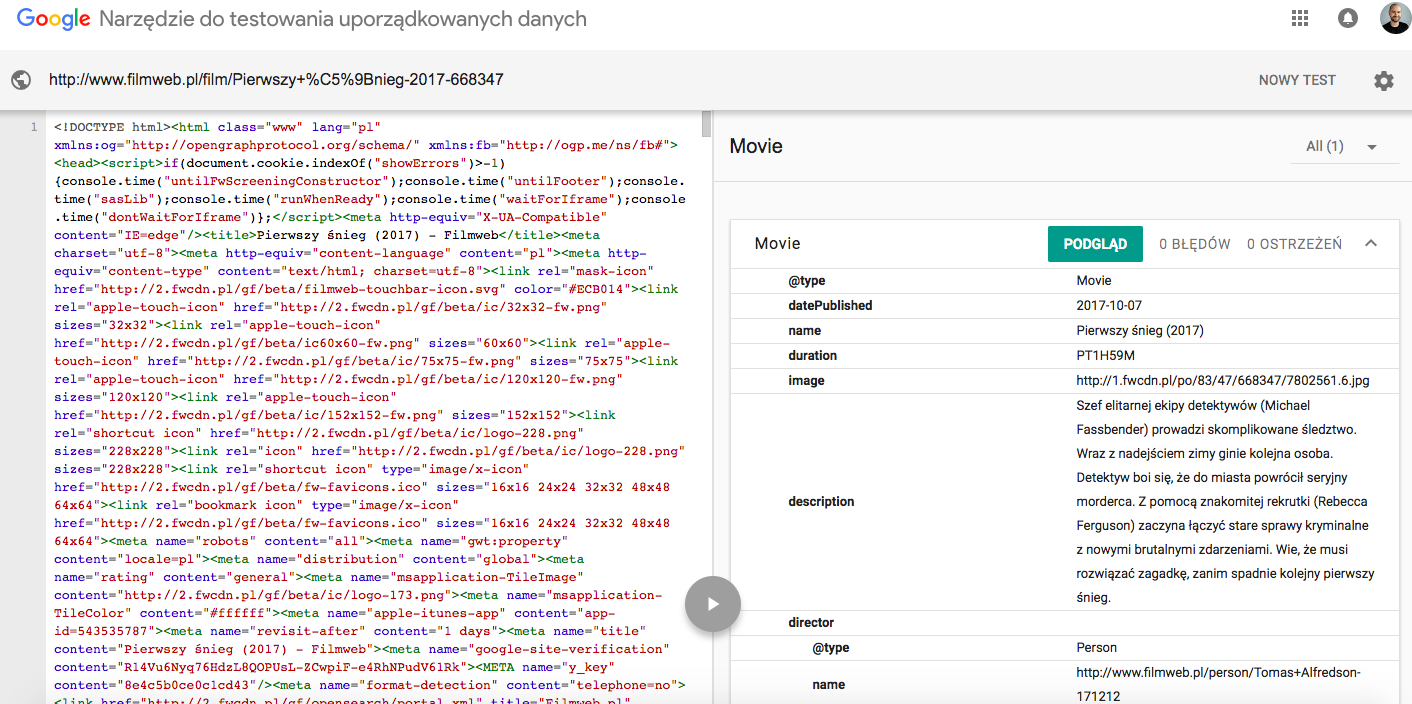The width and height of the screenshot is (1412, 704).
Task: Open the Google apps grid
Action: (1300, 18)
